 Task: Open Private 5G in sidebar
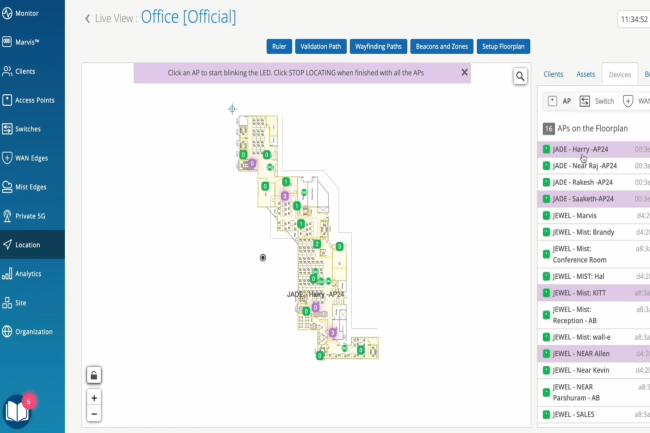point(32,216)
